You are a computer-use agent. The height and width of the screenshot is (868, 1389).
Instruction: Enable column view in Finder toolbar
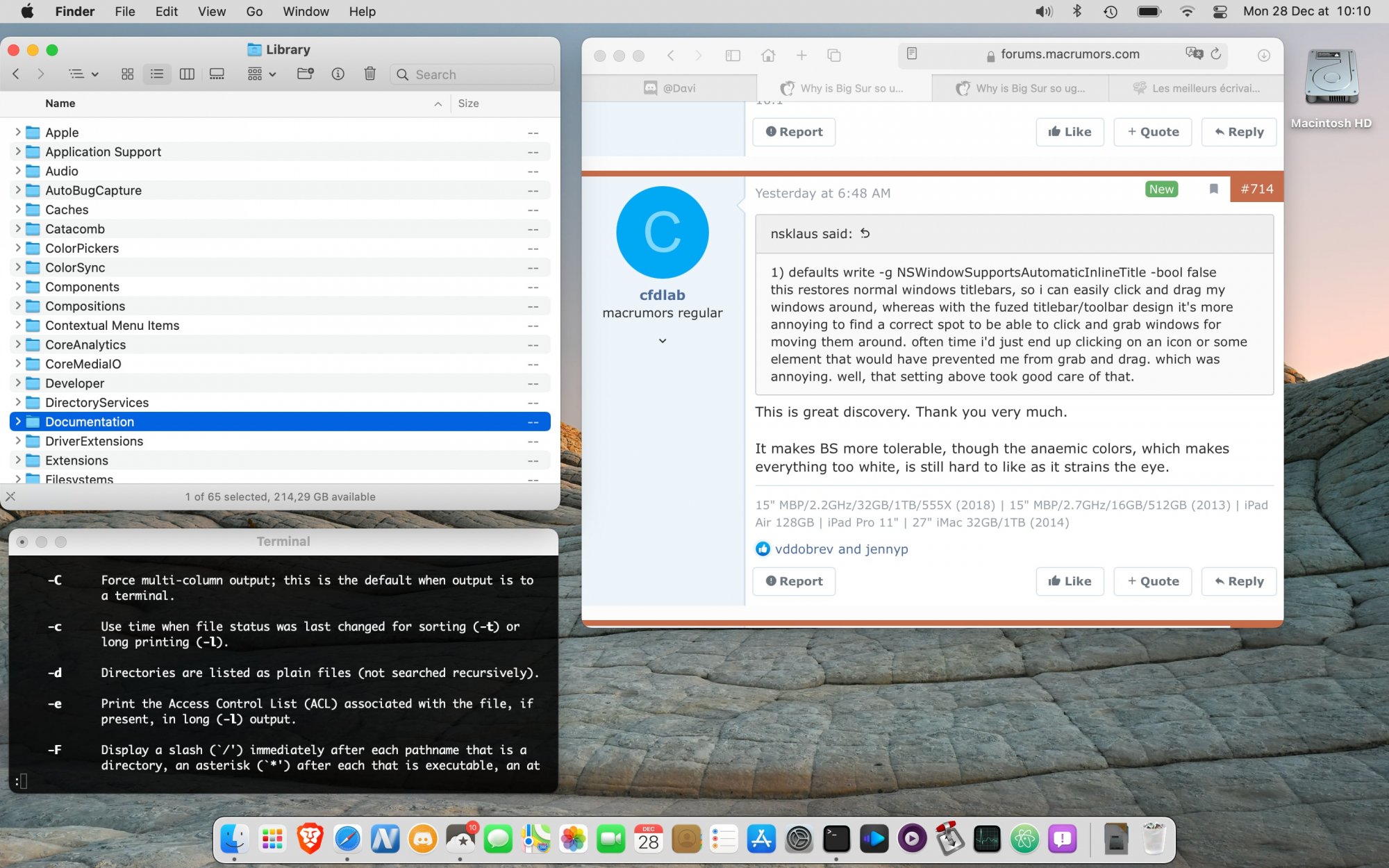(187, 74)
